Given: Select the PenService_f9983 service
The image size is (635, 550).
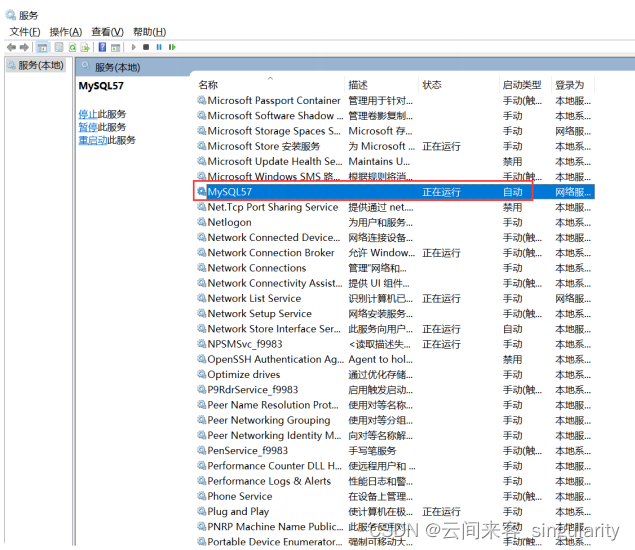Looking at the screenshot, I should pos(395,450).
